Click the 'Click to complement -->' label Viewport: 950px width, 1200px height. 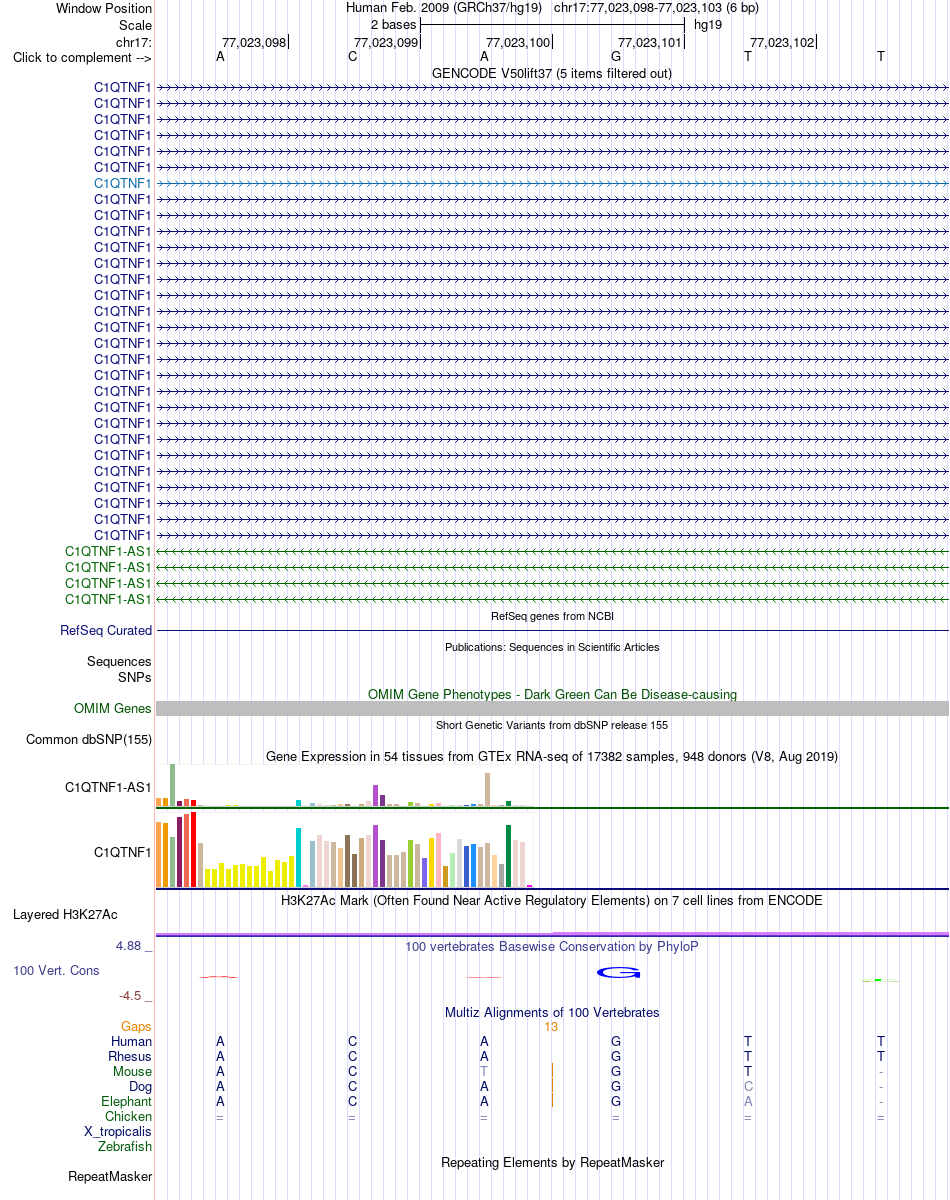coord(82,57)
